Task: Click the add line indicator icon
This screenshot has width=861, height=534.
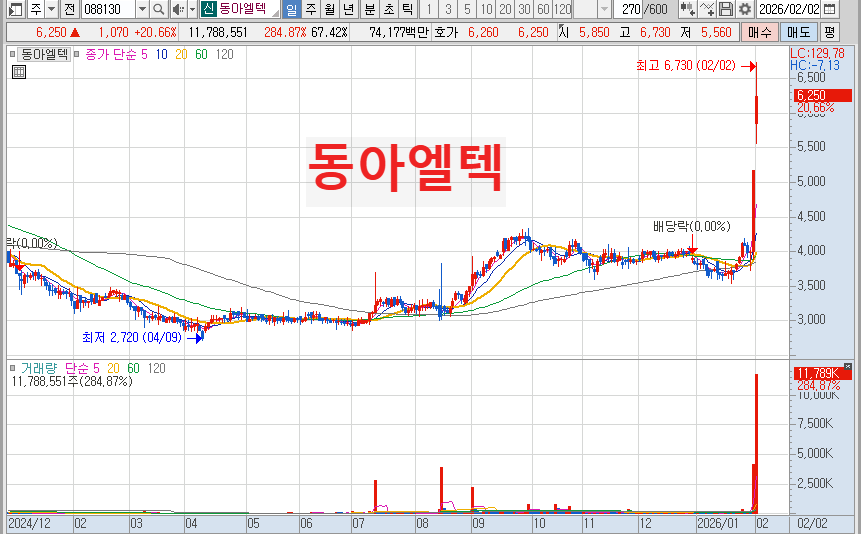Action: [707, 9]
